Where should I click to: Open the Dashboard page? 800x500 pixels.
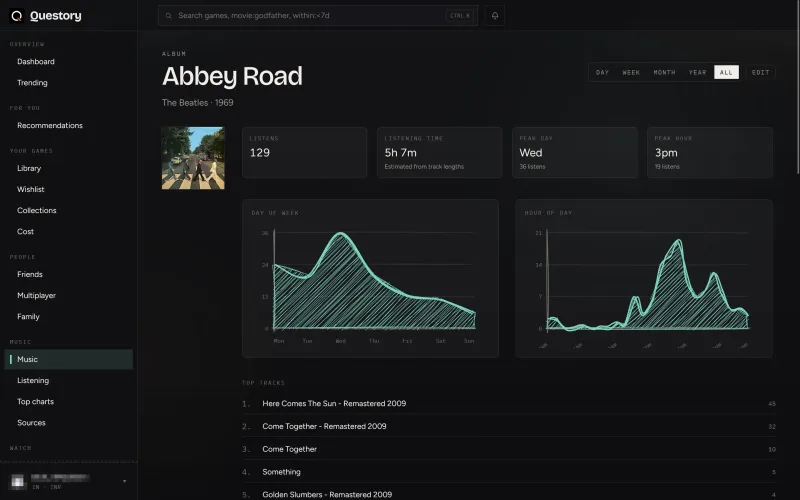[x=36, y=62]
